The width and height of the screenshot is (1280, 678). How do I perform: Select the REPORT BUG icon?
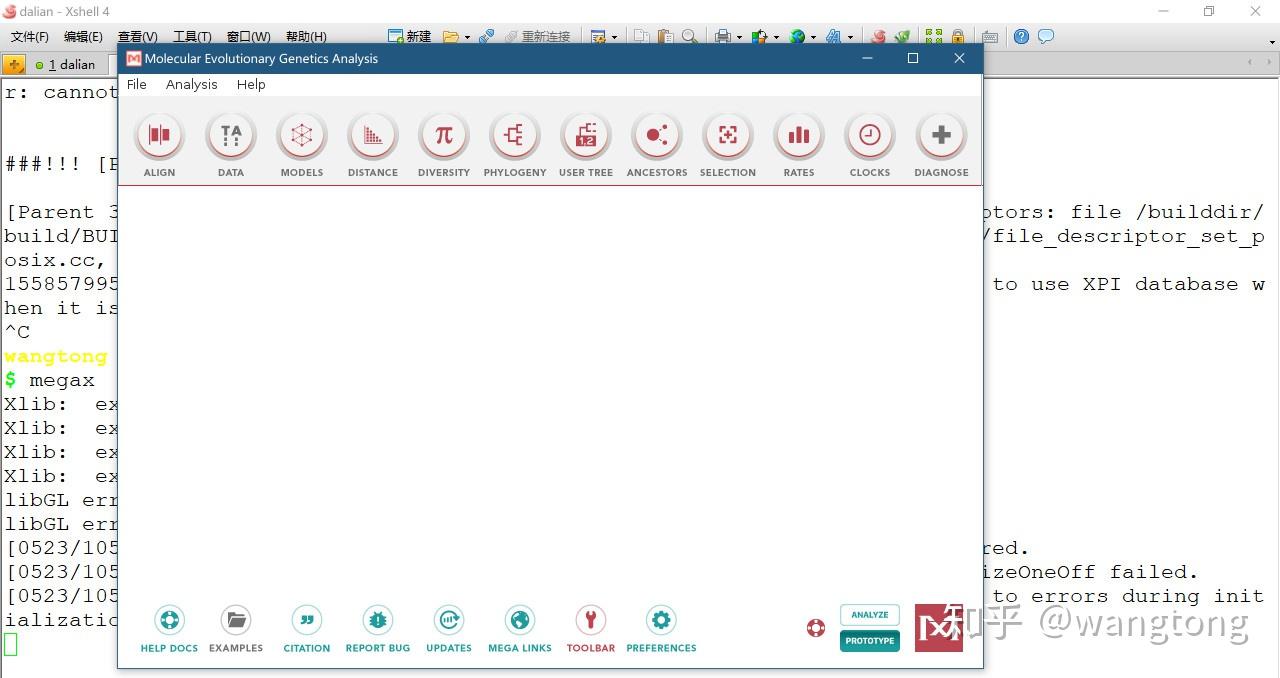click(378, 621)
